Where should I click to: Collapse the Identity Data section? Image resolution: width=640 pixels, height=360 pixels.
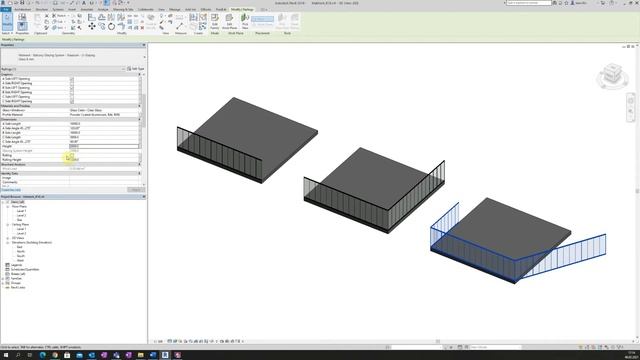tap(140, 173)
